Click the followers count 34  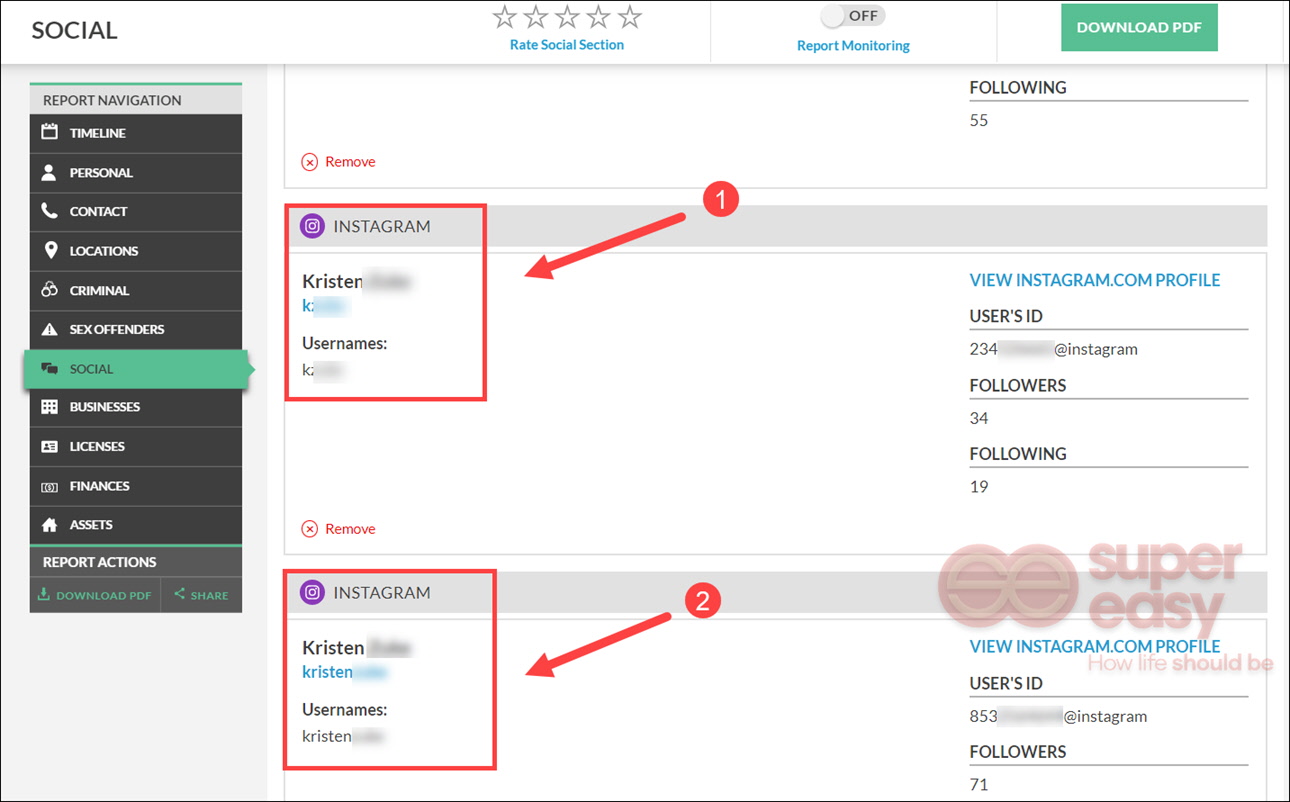(x=979, y=418)
